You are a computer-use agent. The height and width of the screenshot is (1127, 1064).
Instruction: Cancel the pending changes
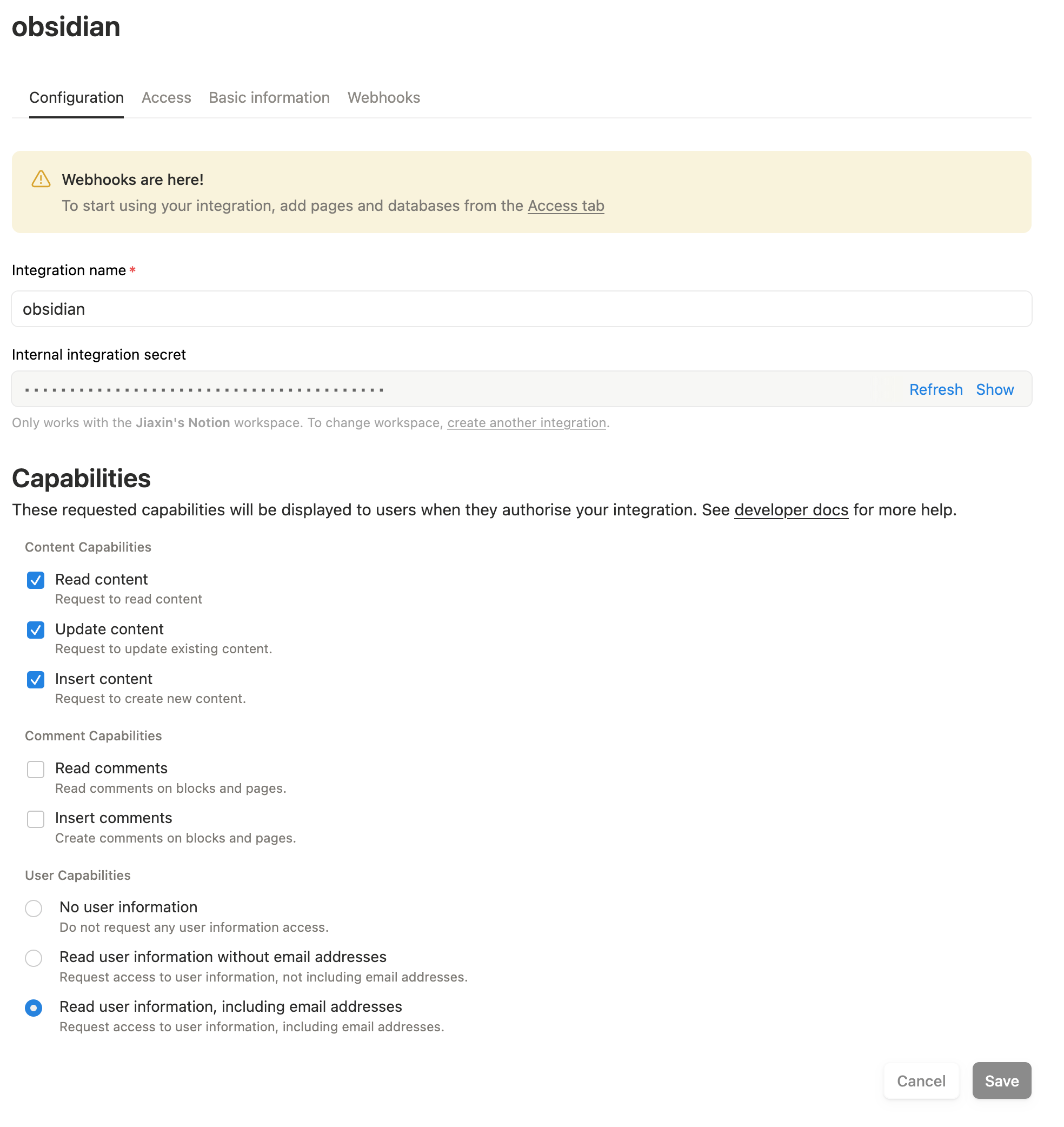coord(921,1080)
